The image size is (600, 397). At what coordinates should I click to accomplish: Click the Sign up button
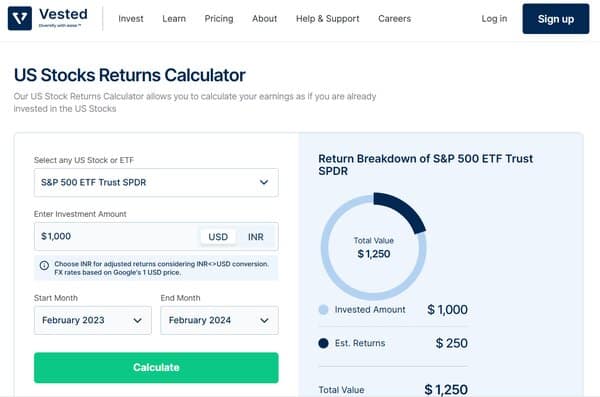(x=556, y=19)
